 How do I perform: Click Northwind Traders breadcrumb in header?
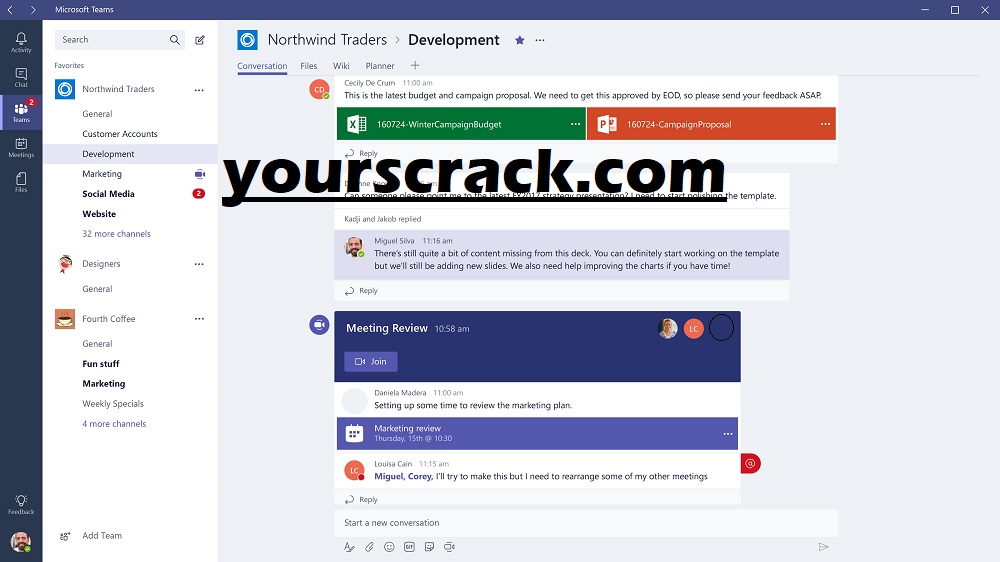[327, 40]
